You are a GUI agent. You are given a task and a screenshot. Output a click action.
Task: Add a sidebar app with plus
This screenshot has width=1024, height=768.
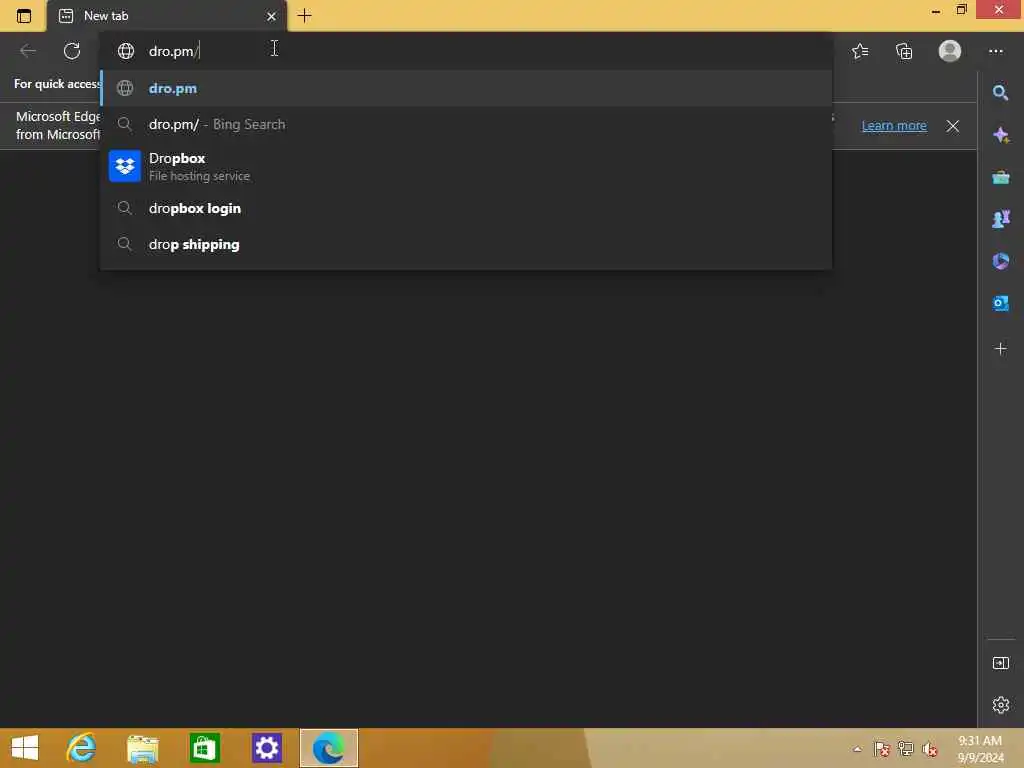(x=1000, y=349)
